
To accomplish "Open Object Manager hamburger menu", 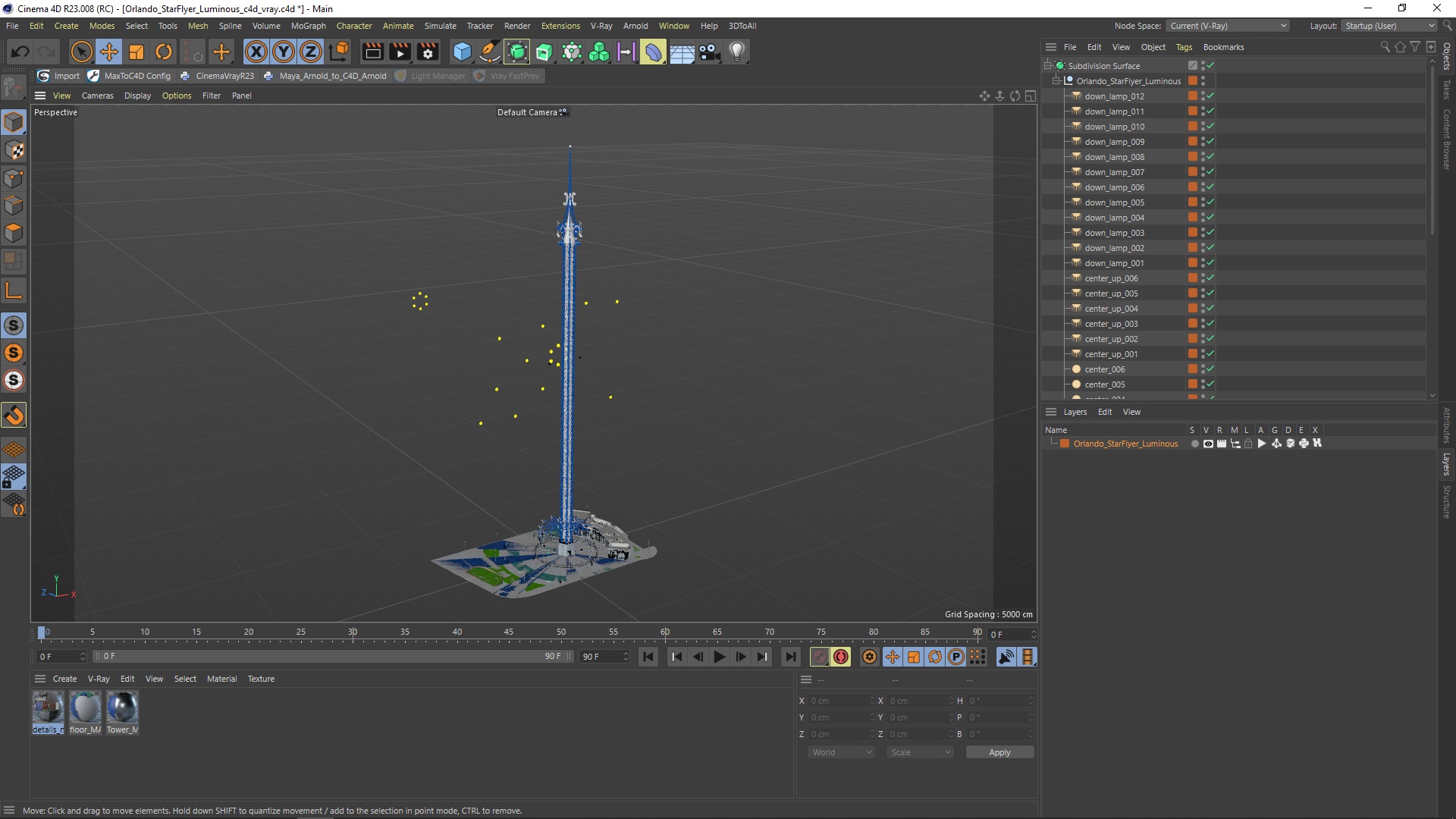I will tap(1050, 47).
